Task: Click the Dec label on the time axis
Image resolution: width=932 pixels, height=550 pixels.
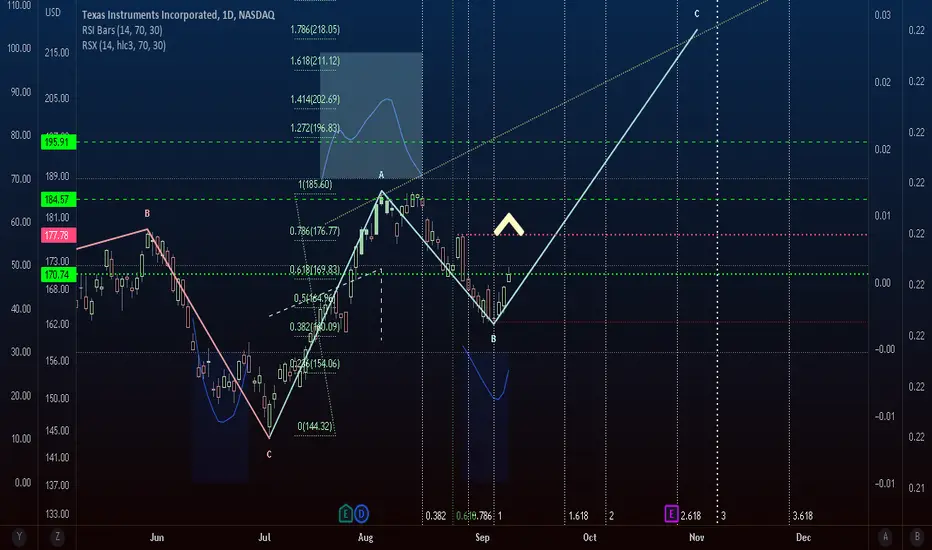Action: pyautogui.click(x=803, y=538)
